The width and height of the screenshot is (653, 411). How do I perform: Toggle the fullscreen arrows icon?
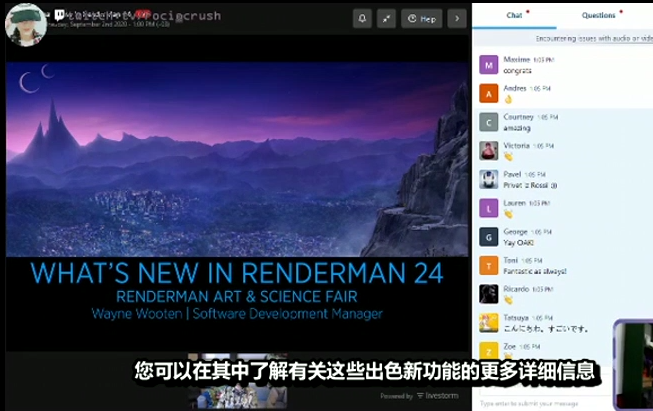[386, 19]
